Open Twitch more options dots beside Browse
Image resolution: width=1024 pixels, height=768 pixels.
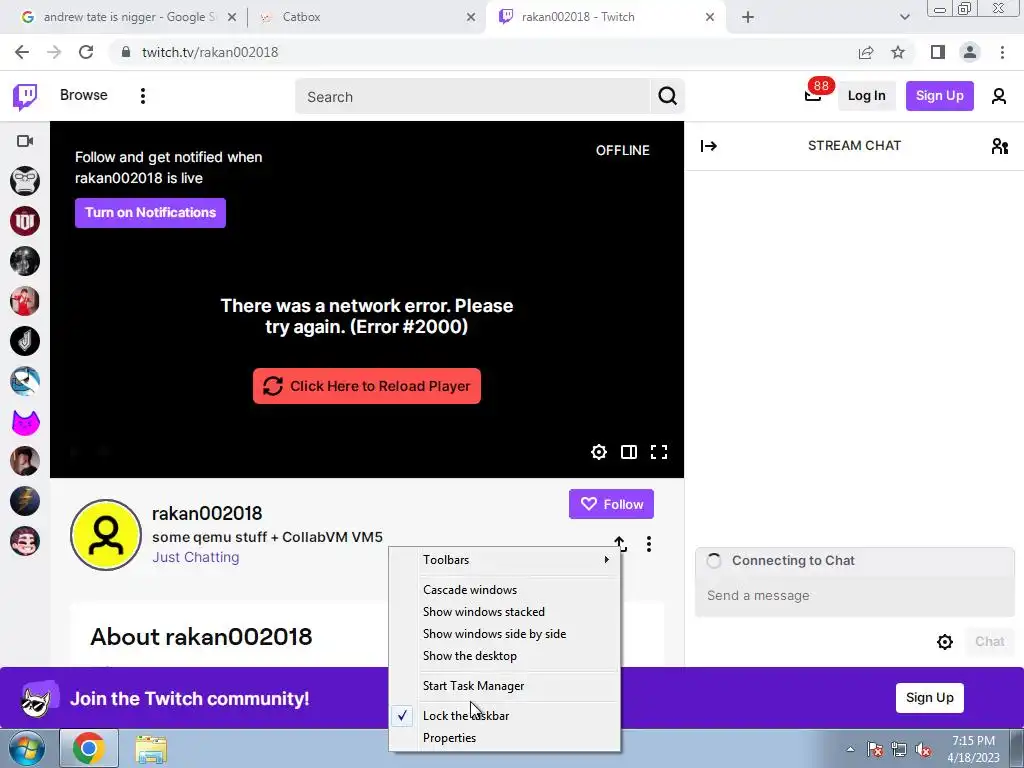(142, 96)
